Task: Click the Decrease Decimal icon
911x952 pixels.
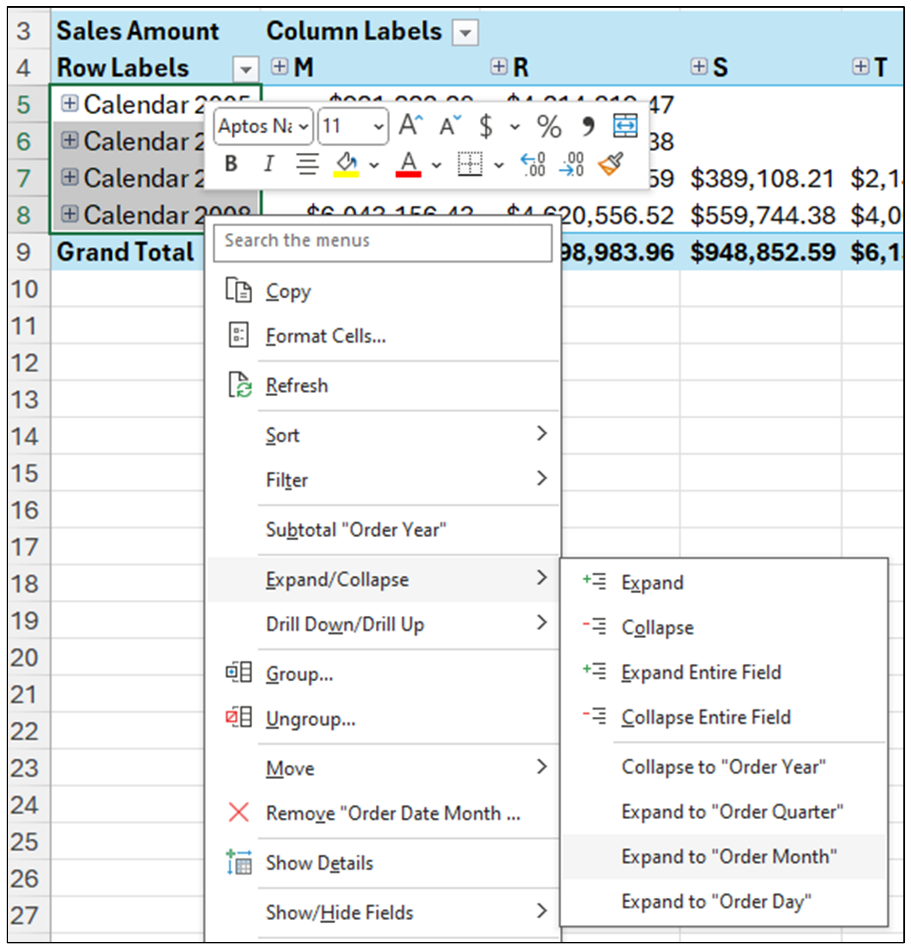Action: click(x=570, y=165)
